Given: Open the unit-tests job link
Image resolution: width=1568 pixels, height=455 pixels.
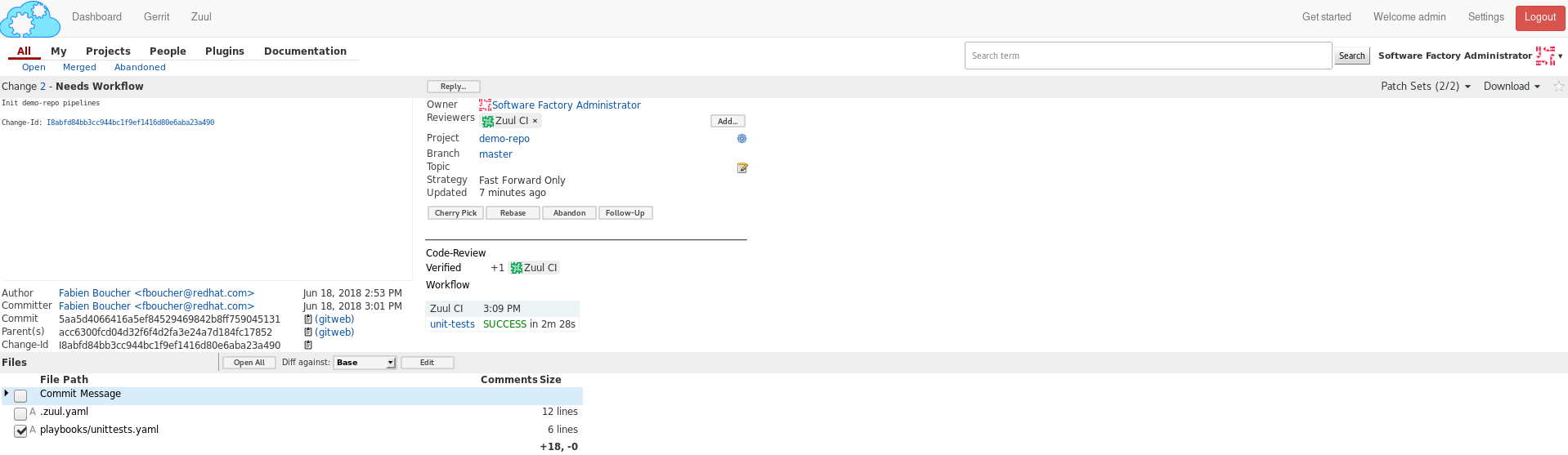Looking at the screenshot, I should [452, 324].
